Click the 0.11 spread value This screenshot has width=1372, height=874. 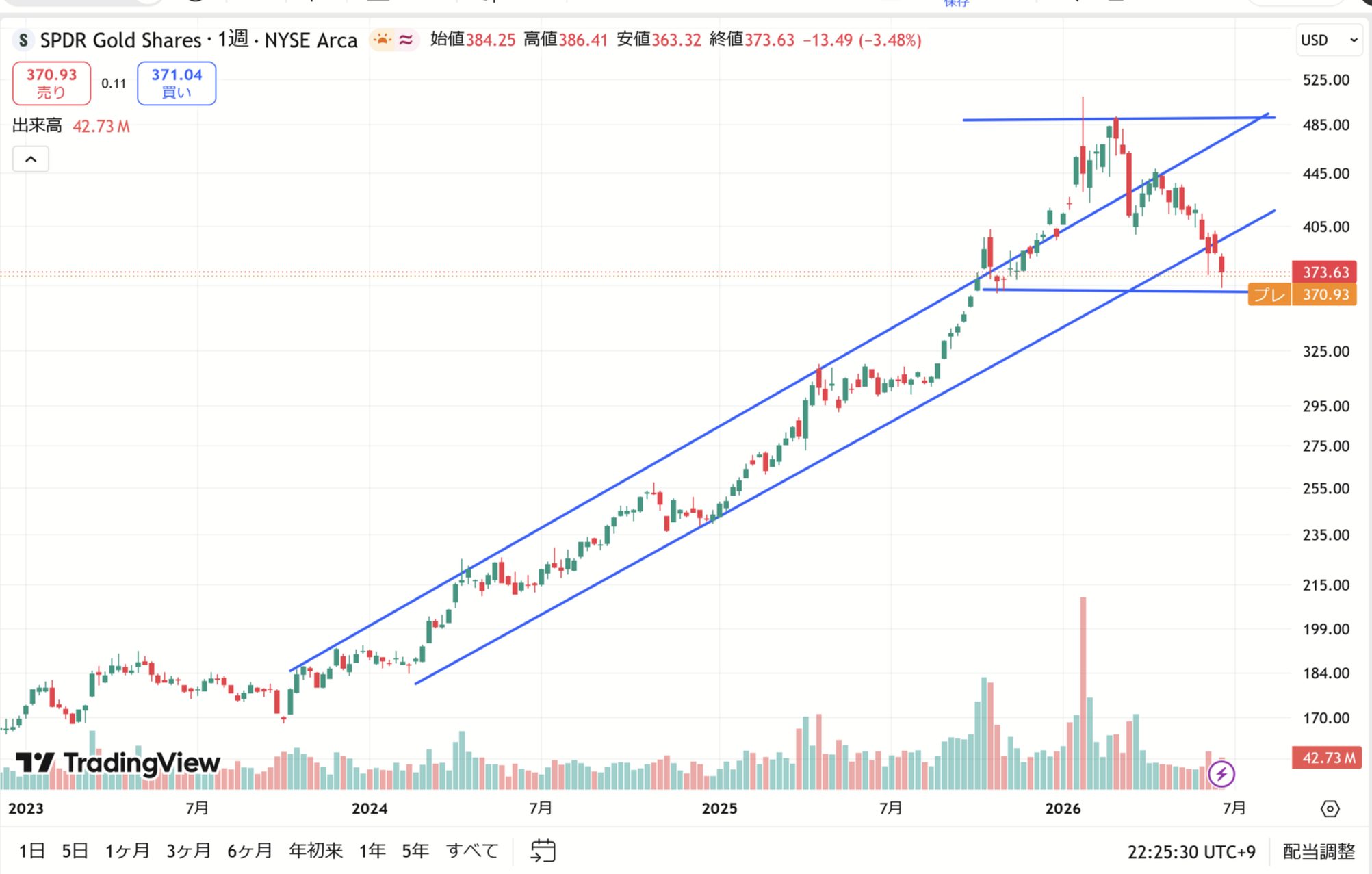tap(114, 83)
